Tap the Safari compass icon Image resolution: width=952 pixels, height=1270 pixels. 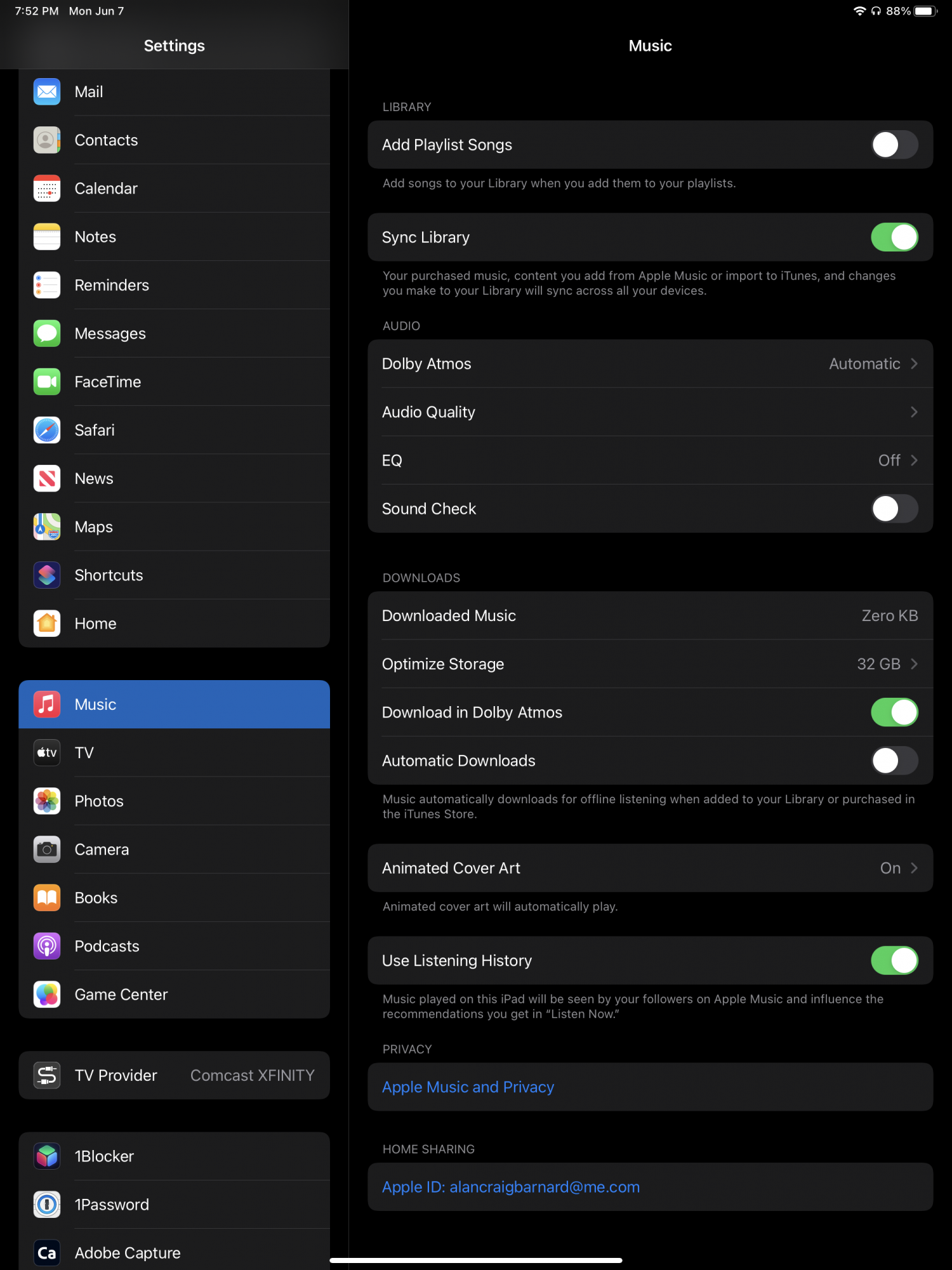[x=47, y=430]
